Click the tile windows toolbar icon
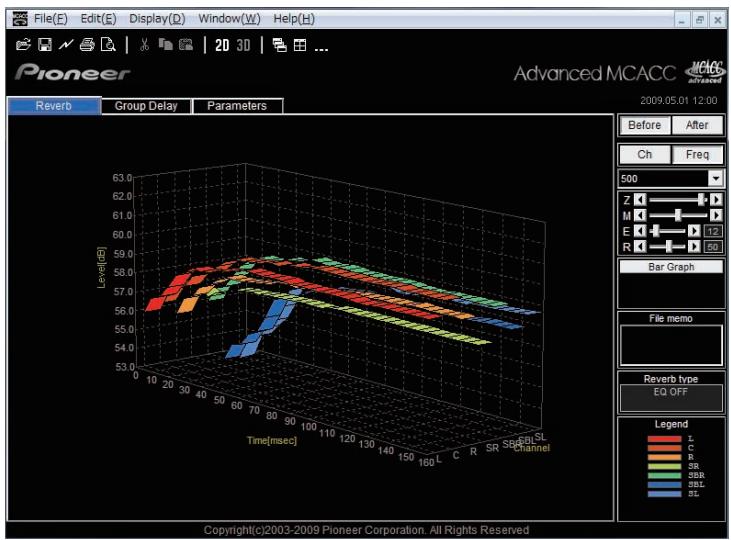731x540 pixels. click(x=300, y=45)
